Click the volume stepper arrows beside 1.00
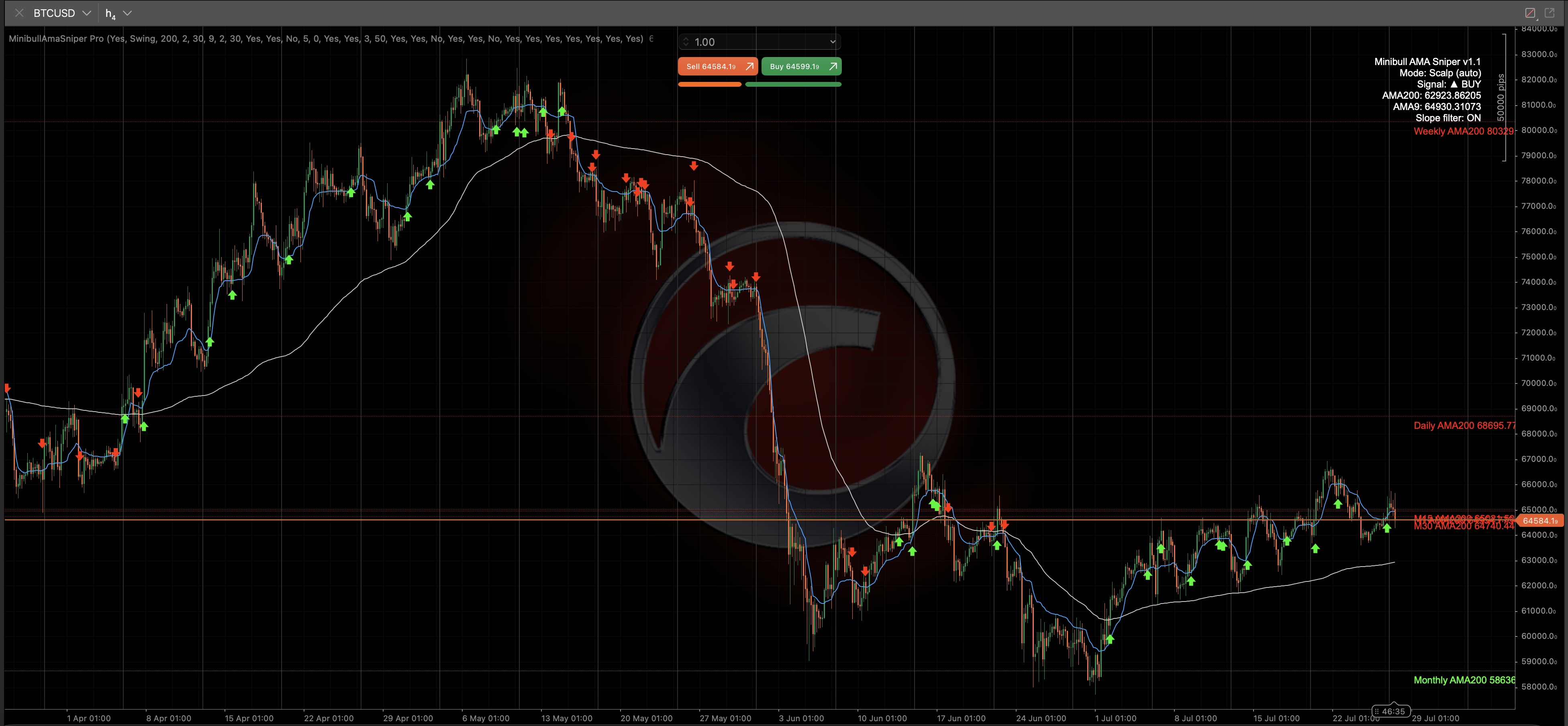The width and height of the screenshot is (1568, 726). (686, 42)
